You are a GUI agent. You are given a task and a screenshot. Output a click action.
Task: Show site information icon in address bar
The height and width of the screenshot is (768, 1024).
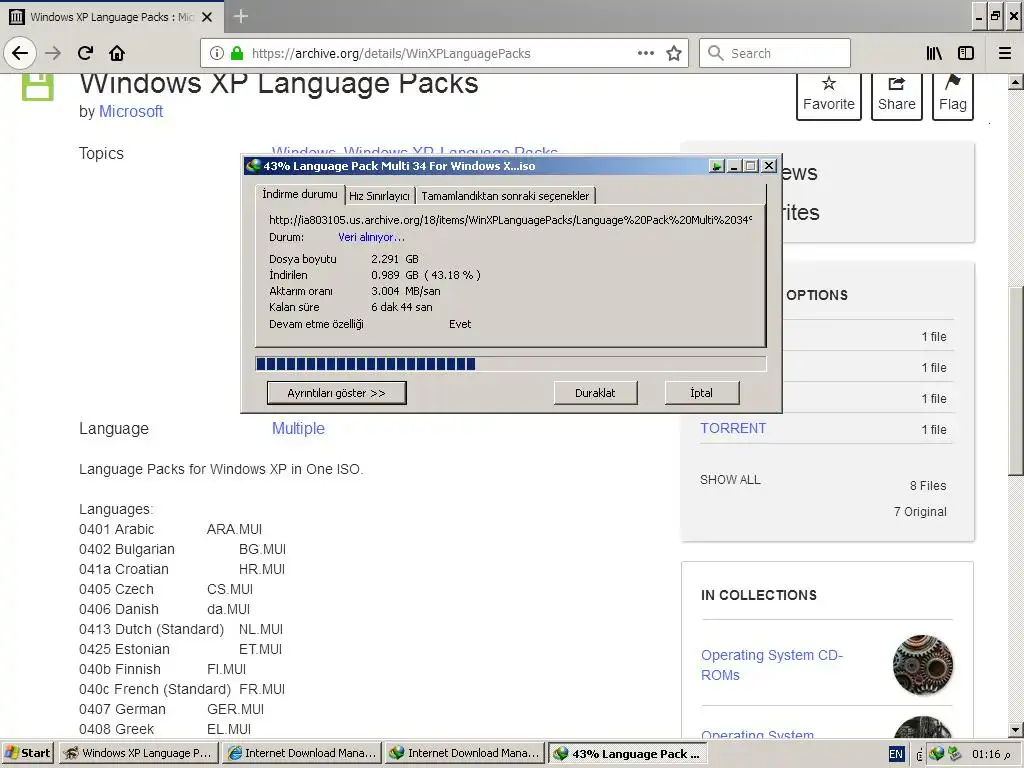pyautogui.click(x=217, y=53)
